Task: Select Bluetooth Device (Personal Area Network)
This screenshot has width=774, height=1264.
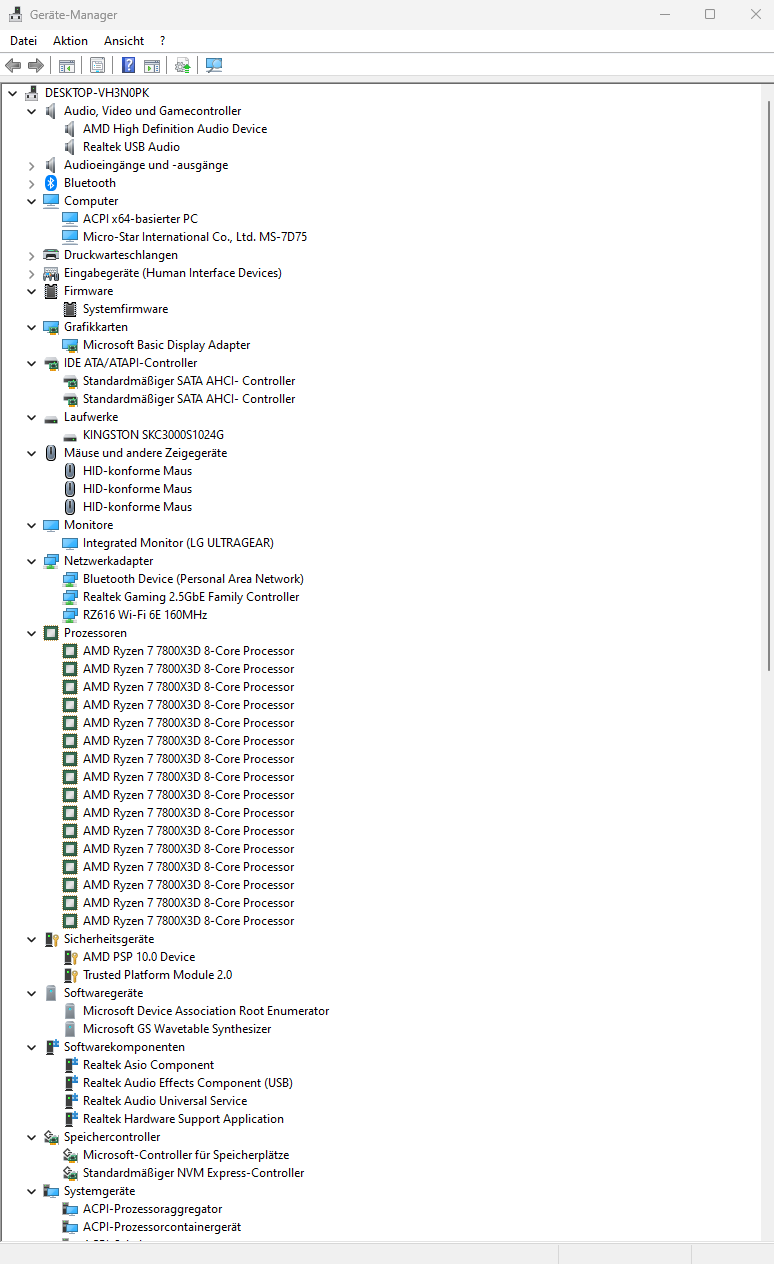Action: coord(193,579)
